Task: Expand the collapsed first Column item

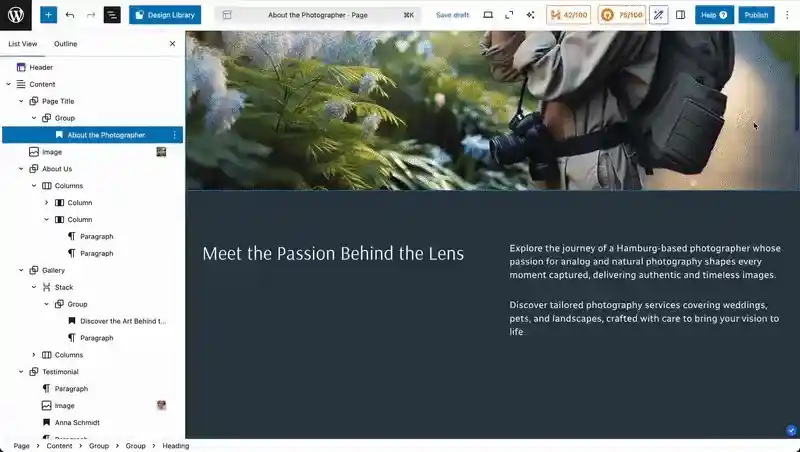Action: pyautogui.click(x=46, y=203)
